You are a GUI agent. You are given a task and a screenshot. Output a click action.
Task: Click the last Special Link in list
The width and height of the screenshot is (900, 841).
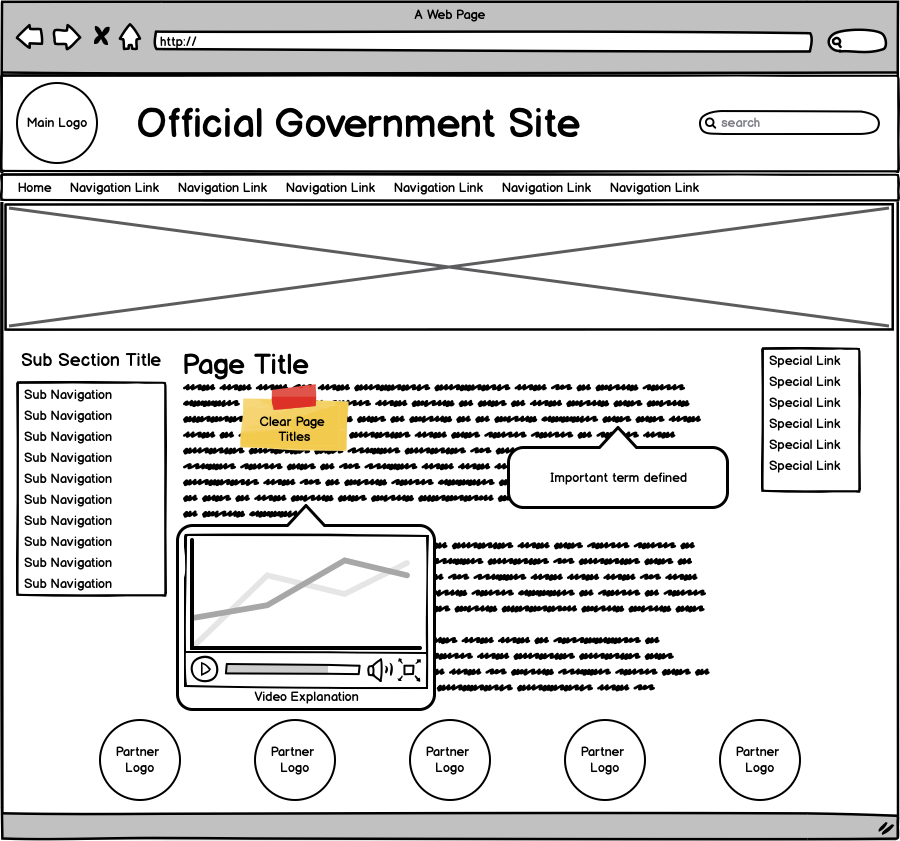[x=804, y=466]
